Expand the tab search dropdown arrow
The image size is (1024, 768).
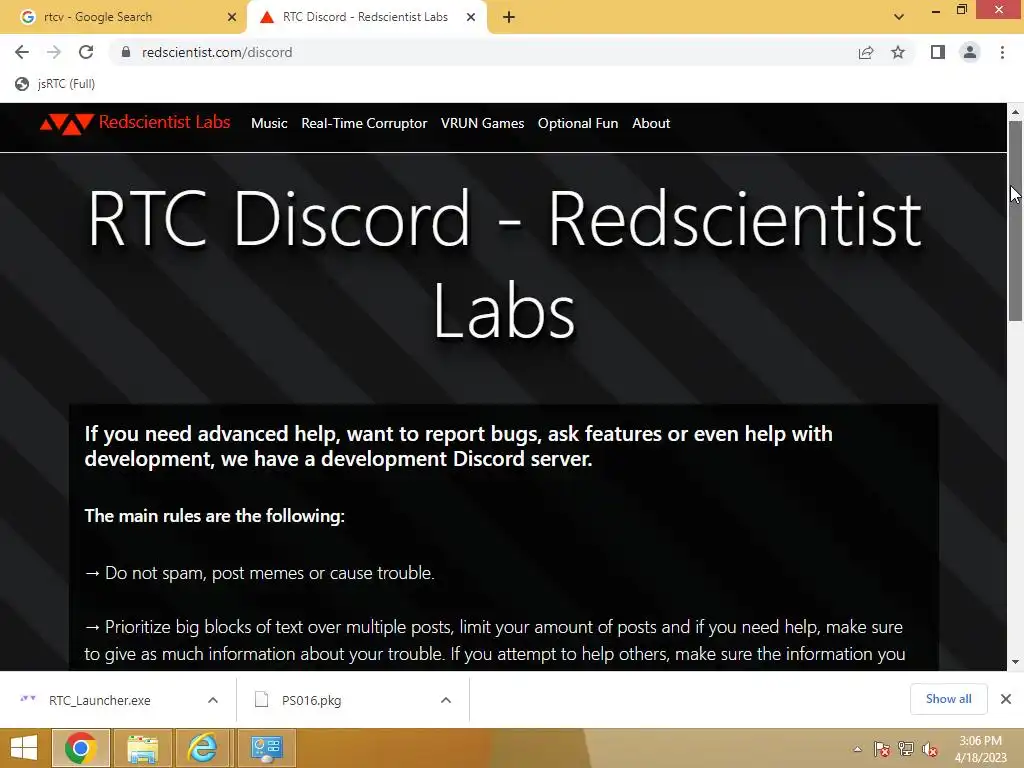click(x=899, y=17)
